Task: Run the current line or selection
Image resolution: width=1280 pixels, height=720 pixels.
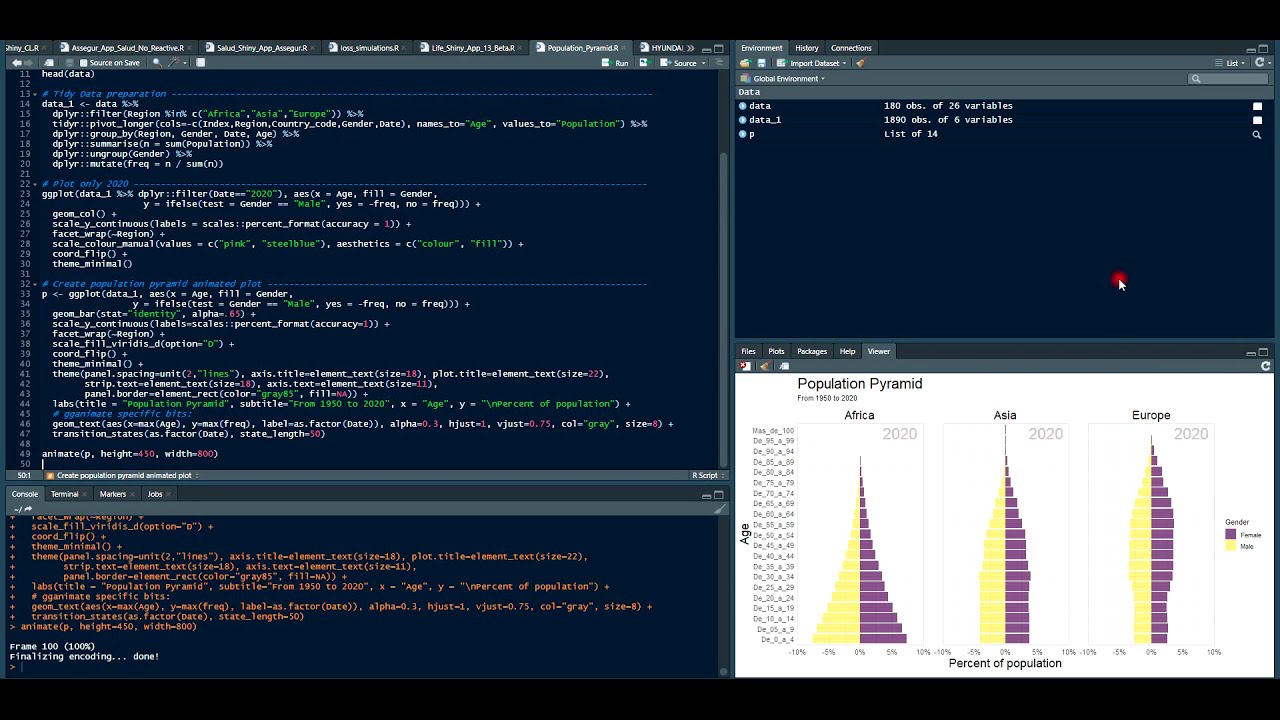Action: coord(614,63)
